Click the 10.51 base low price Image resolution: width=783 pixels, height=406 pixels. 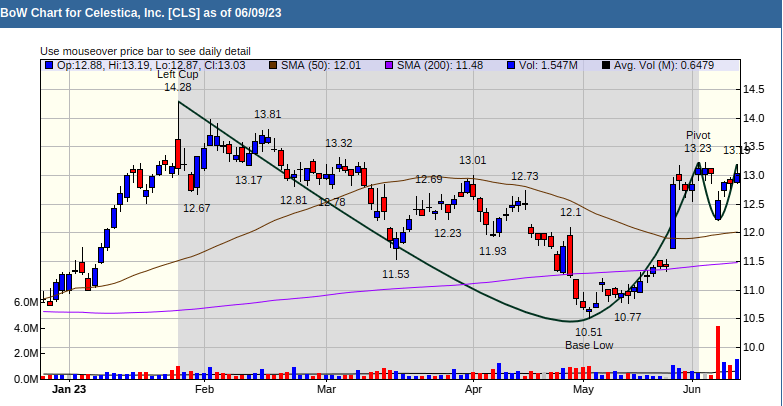[589, 333]
